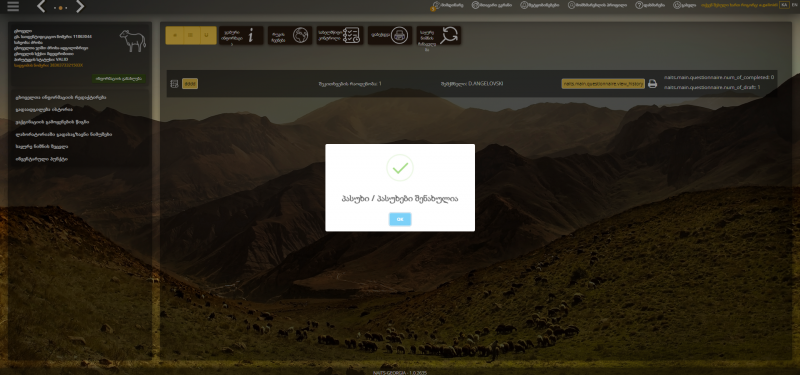Open the fifth left sidebar menu entry
The width and height of the screenshot is (800, 375).
coord(42,146)
